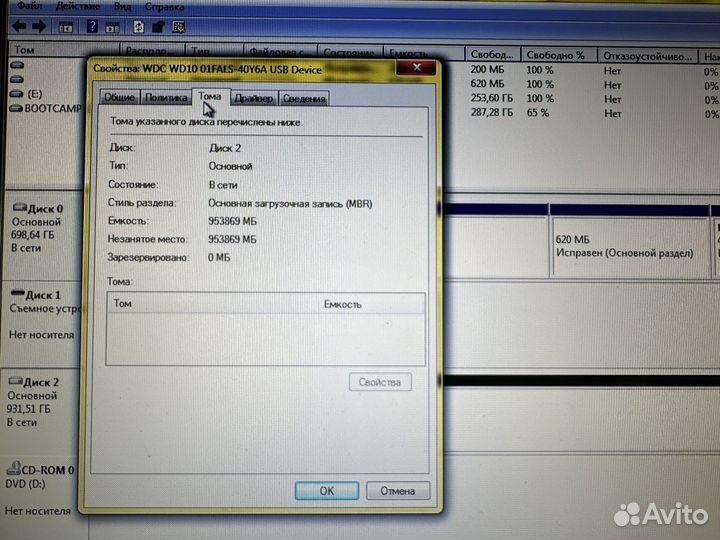This screenshot has width=720, height=540.
Task: Open the Справка menu
Action: click(164, 7)
